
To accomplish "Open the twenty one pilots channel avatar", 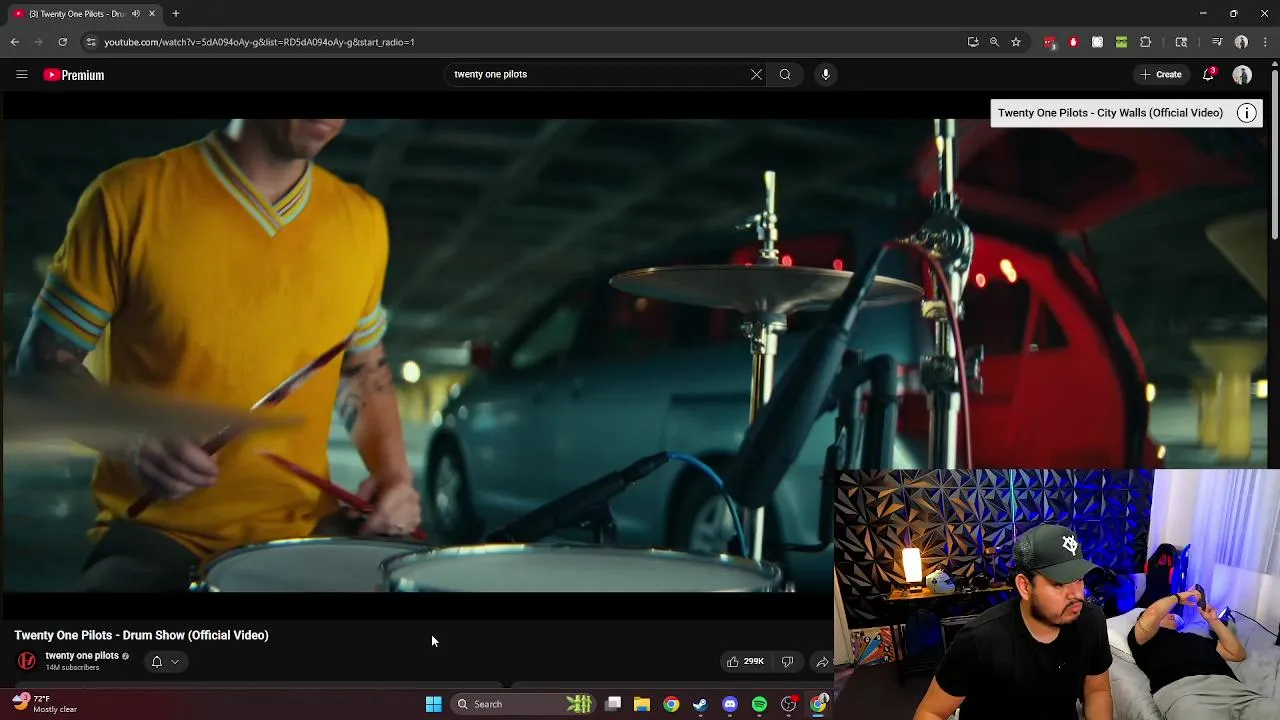I will [27, 661].
